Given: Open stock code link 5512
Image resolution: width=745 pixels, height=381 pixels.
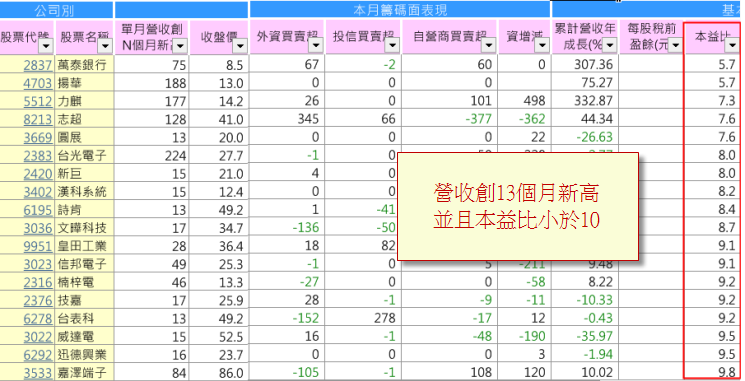Looking at the screenshot, I should pos(38,101).
